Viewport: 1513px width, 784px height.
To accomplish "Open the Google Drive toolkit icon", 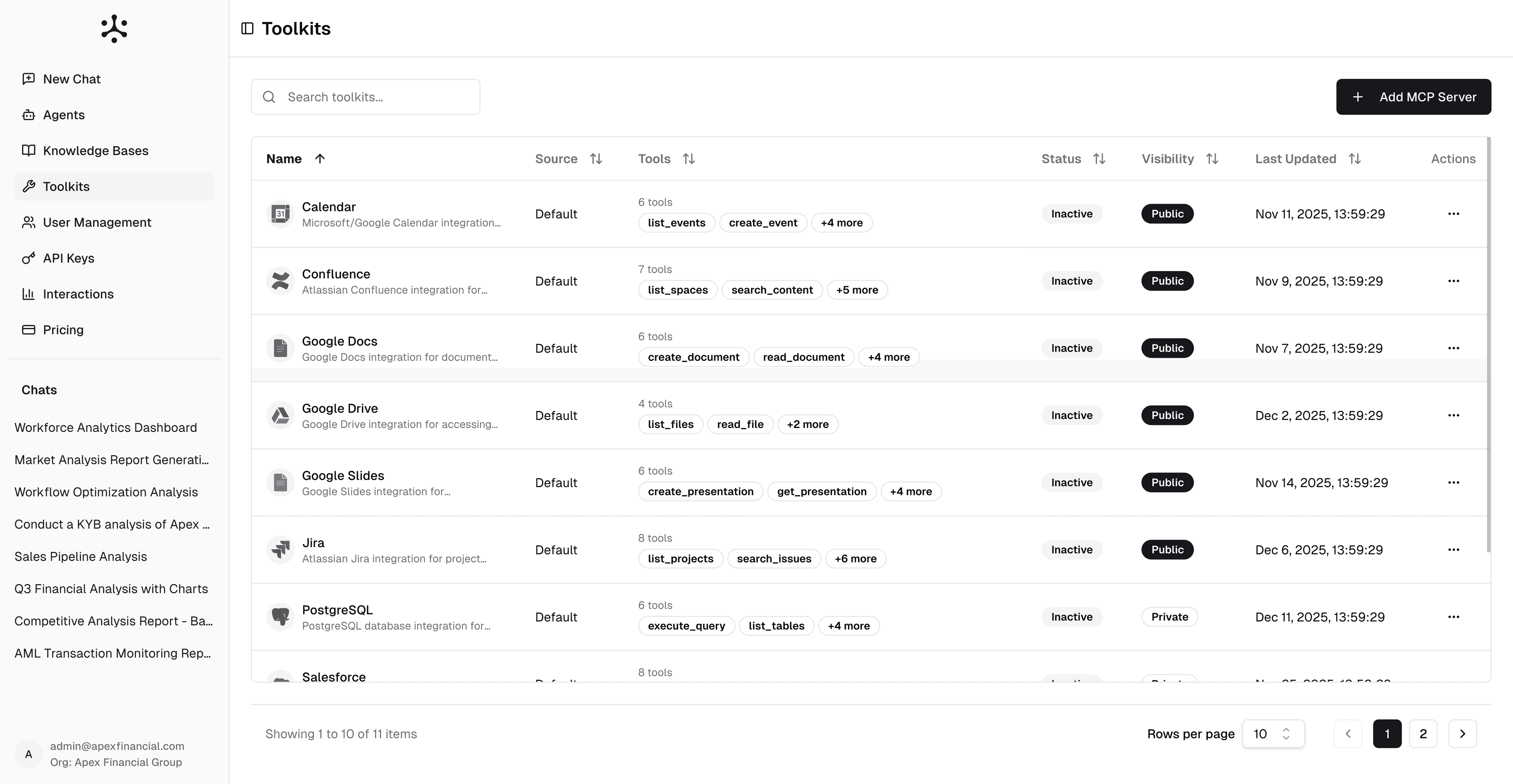I will (x=280, y=415).
